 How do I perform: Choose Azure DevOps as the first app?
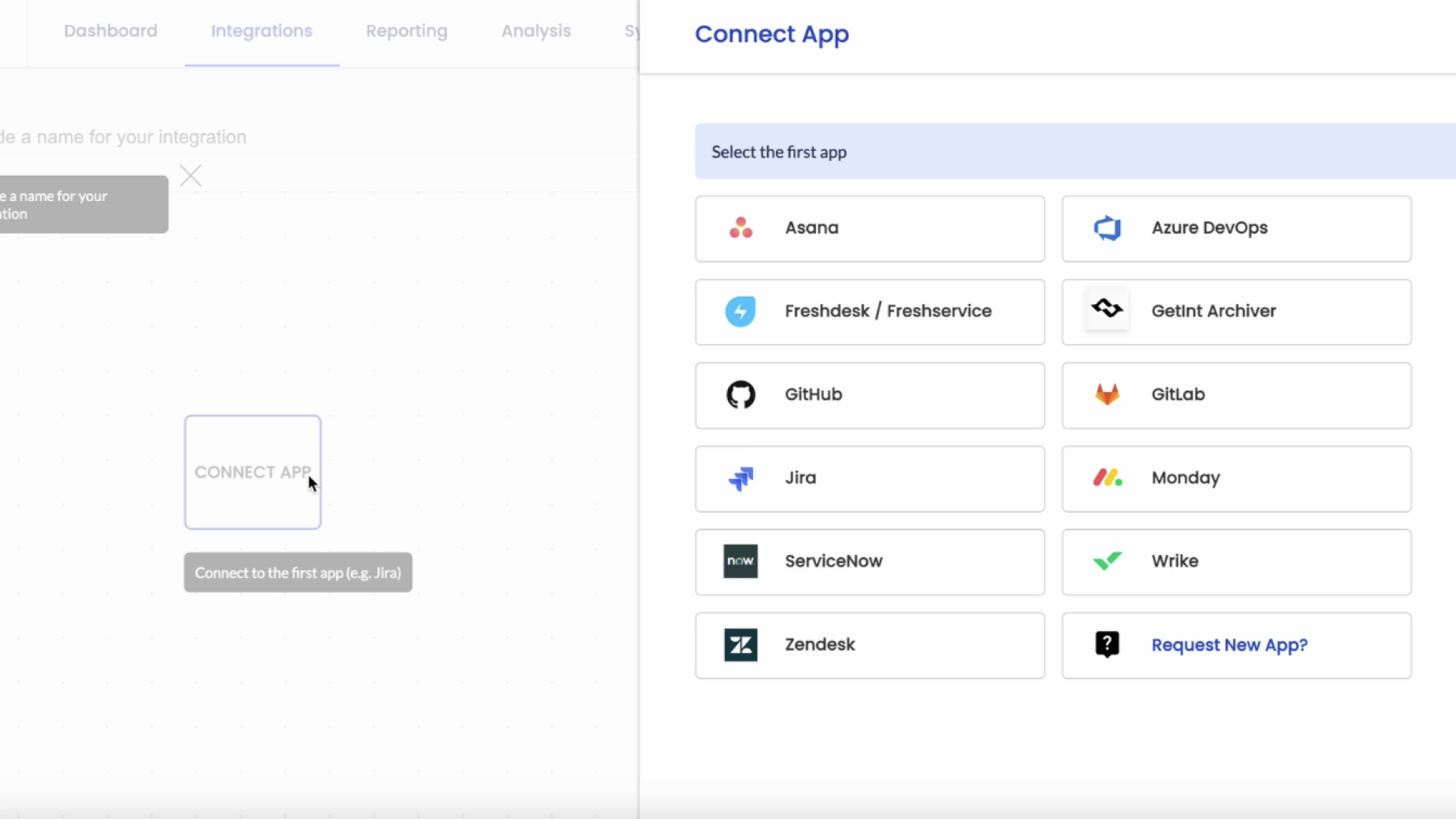pyautogui.click(x=1237, y=229)
